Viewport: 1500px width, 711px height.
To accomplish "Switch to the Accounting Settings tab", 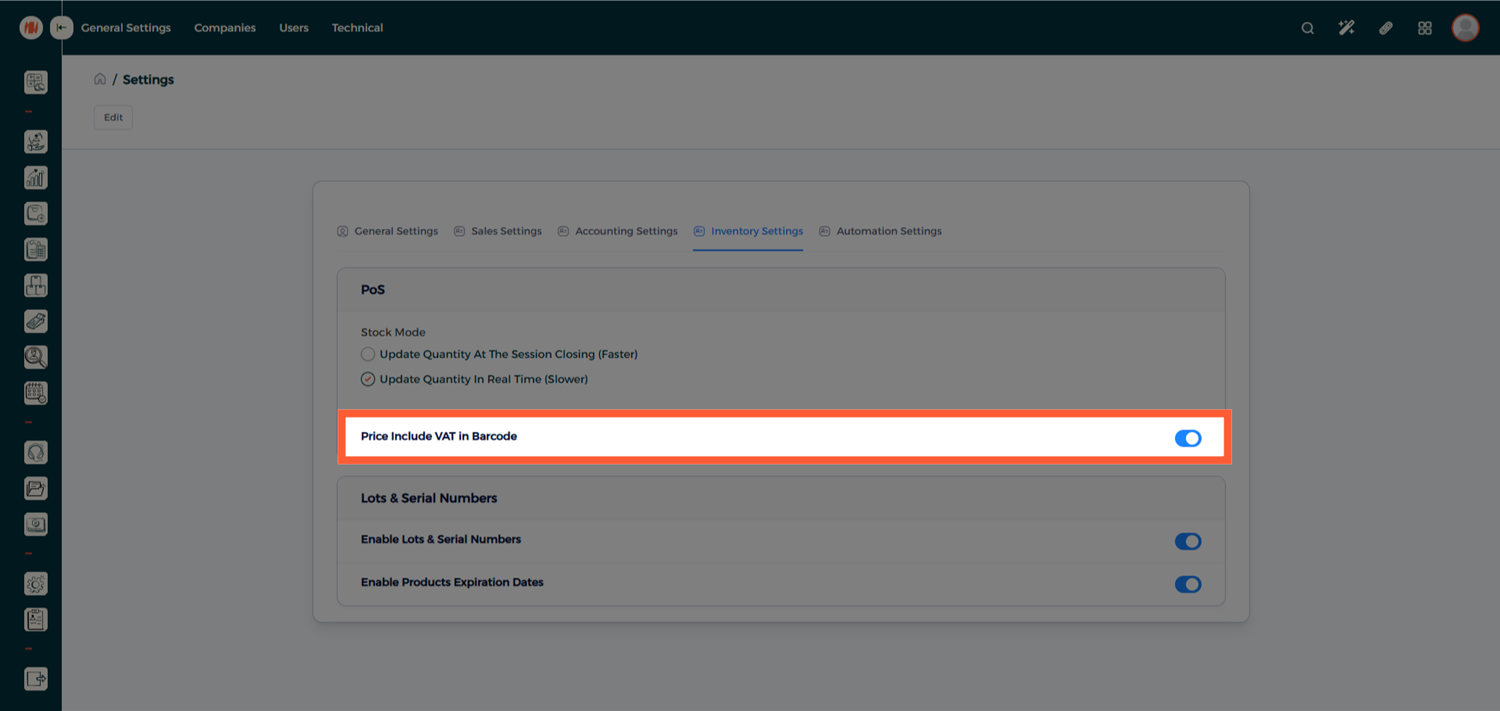I will click(625, 231).
